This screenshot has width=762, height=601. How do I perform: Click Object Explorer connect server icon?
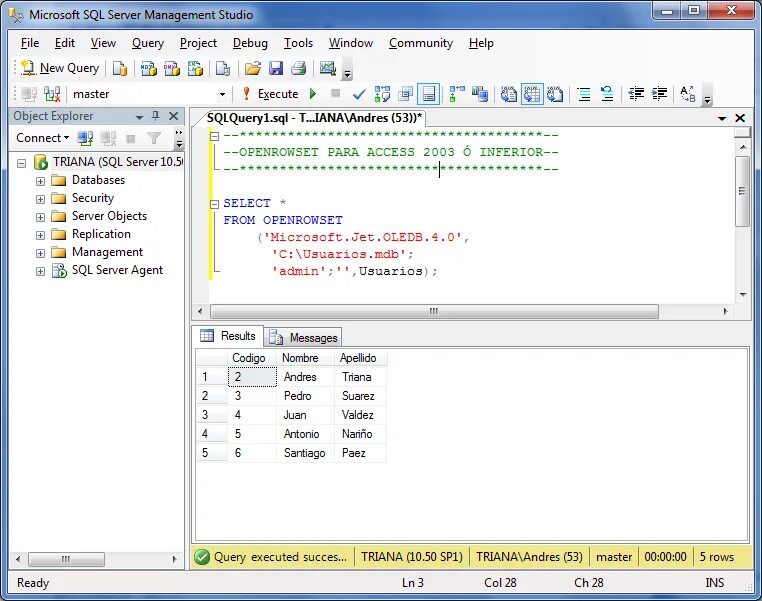(x=85, y=138)
